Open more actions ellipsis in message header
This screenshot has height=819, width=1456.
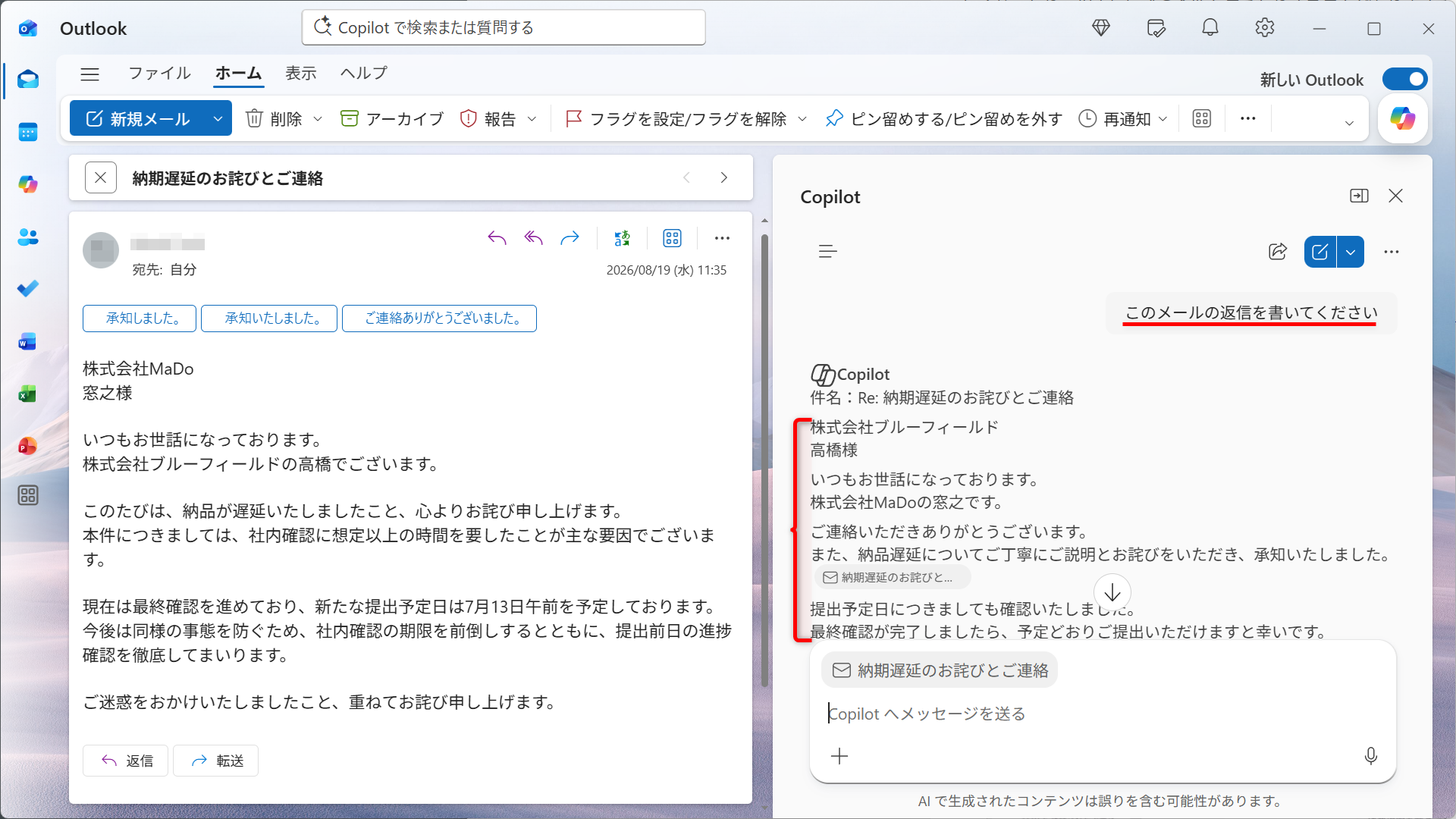point(722,239)
